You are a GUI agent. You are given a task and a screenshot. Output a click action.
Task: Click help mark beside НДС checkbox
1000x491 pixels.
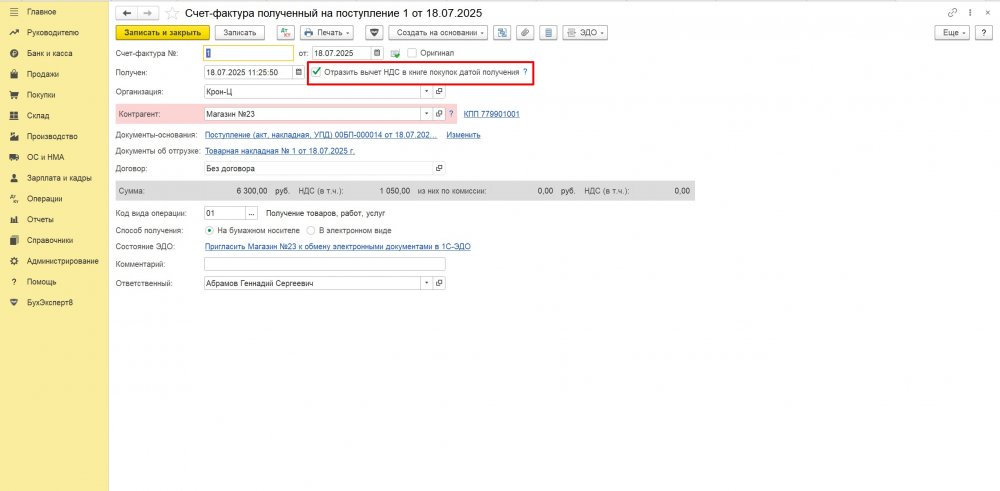pos(526,72)
